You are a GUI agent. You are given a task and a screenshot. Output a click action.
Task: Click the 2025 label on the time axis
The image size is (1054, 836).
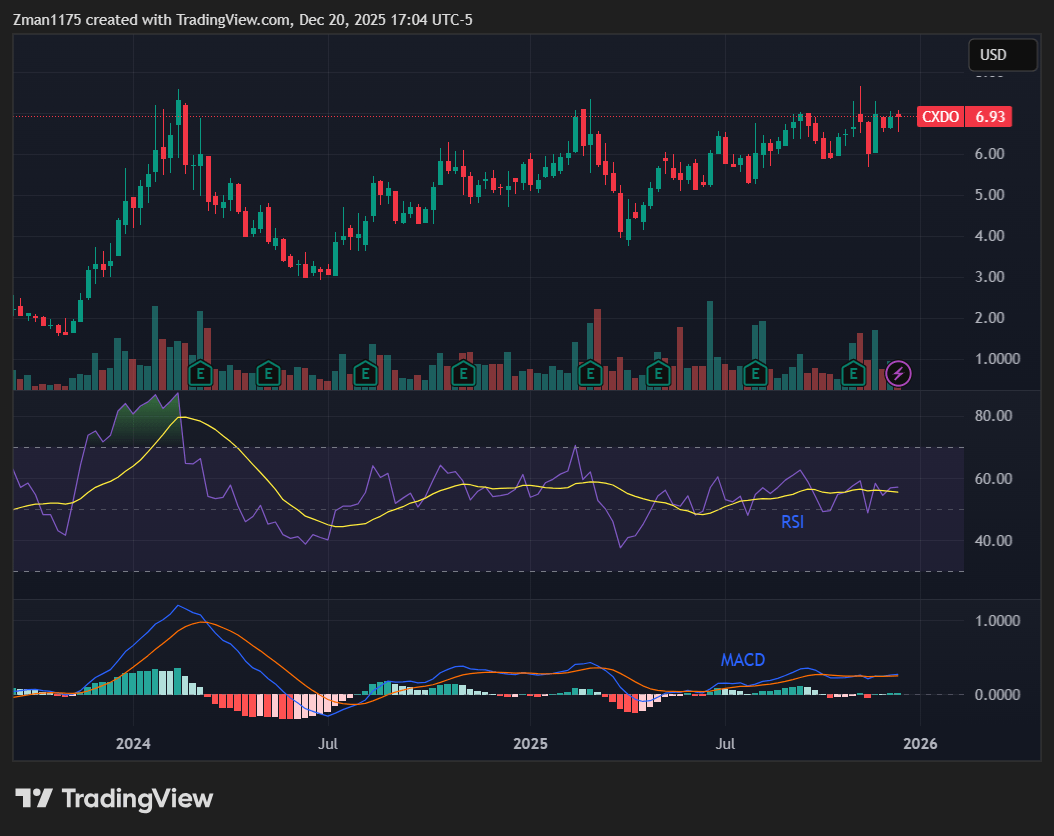pos(530,744)
